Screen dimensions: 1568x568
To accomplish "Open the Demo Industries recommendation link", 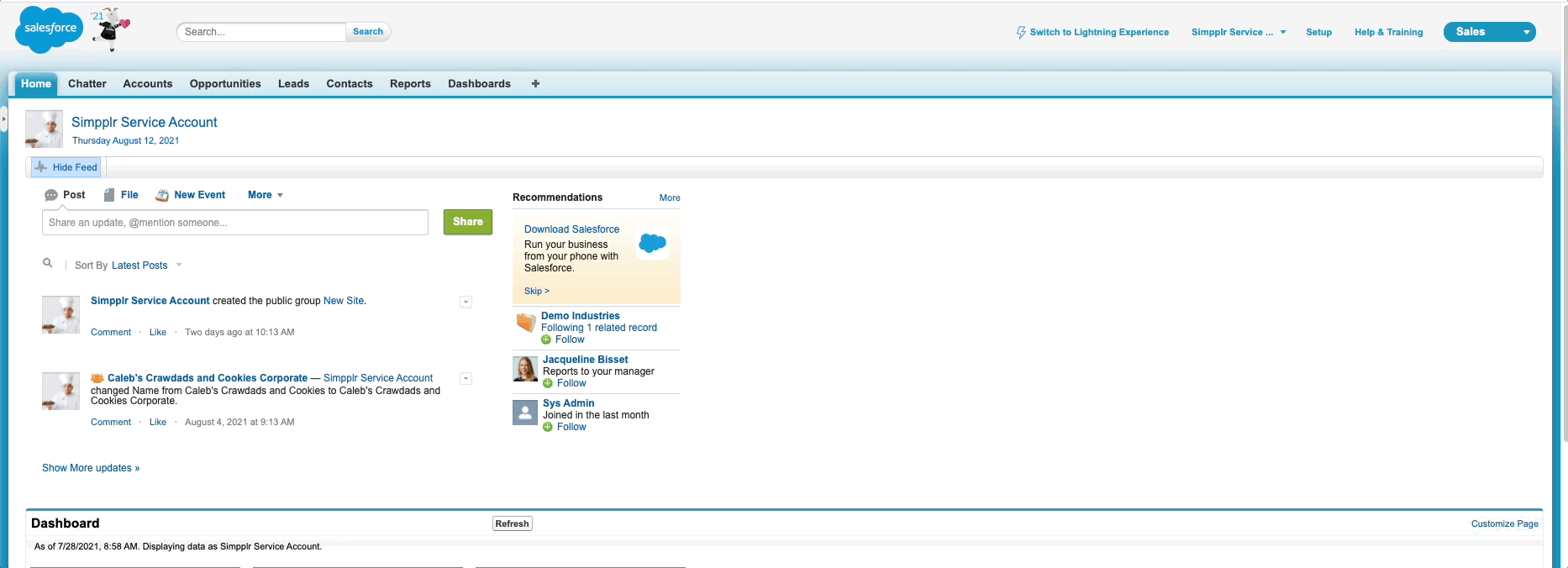I will [x=581, y=316].
